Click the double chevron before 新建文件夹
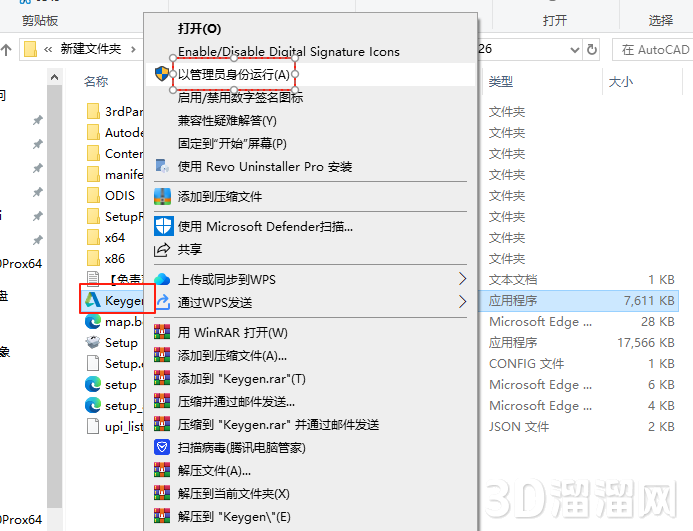The width and height of the screenshot is (693, 531). pyautogui.click(x=48, y=49)
